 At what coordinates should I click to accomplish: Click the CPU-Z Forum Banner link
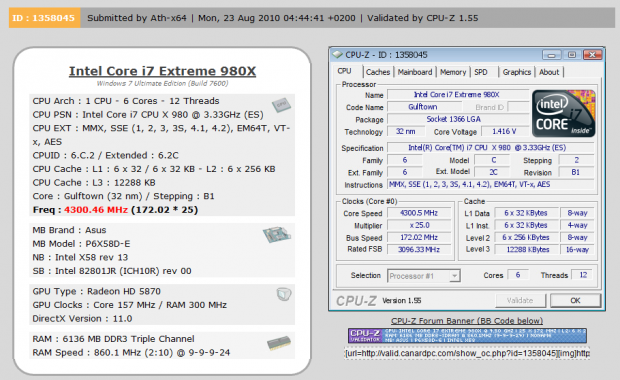467,321
